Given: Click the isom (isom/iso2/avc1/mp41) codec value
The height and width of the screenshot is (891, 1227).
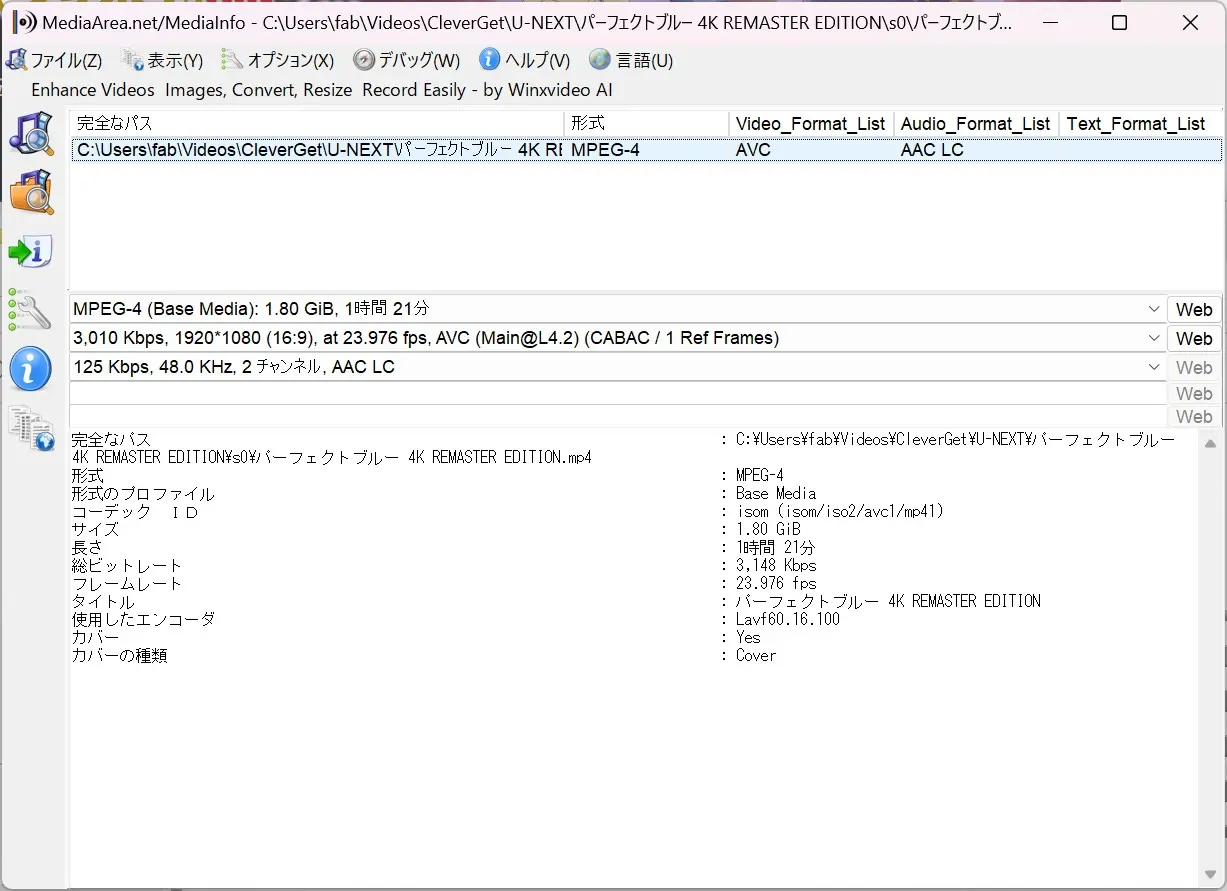Looking at the screenshot, I should pos(840,511).
